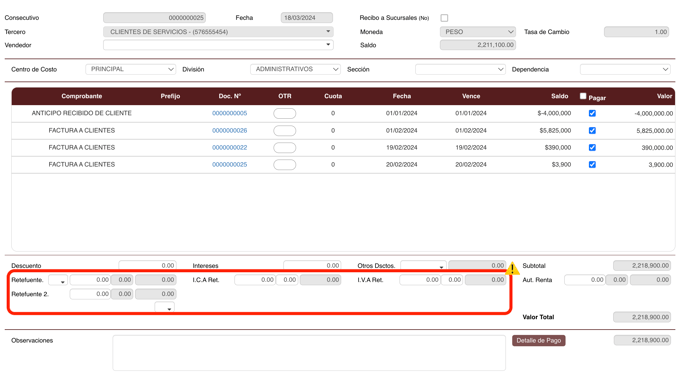This screenshot has width=688, height=379.
Task: Click the valor cell -4,000,000.00
Action: [653, 113]
